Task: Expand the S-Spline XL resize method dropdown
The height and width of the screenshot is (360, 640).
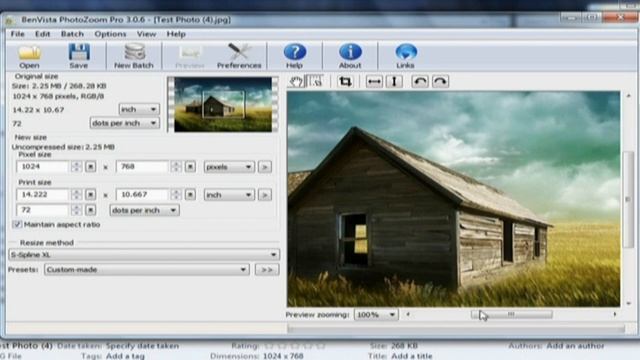Action: pyautogui.click(x=144, y=255)
